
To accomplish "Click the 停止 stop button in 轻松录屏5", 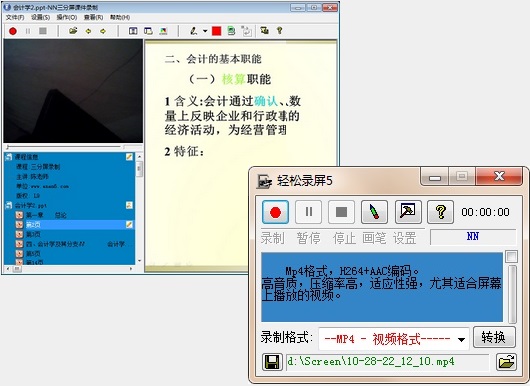I will pyautogui.click(x=341, y=212).
